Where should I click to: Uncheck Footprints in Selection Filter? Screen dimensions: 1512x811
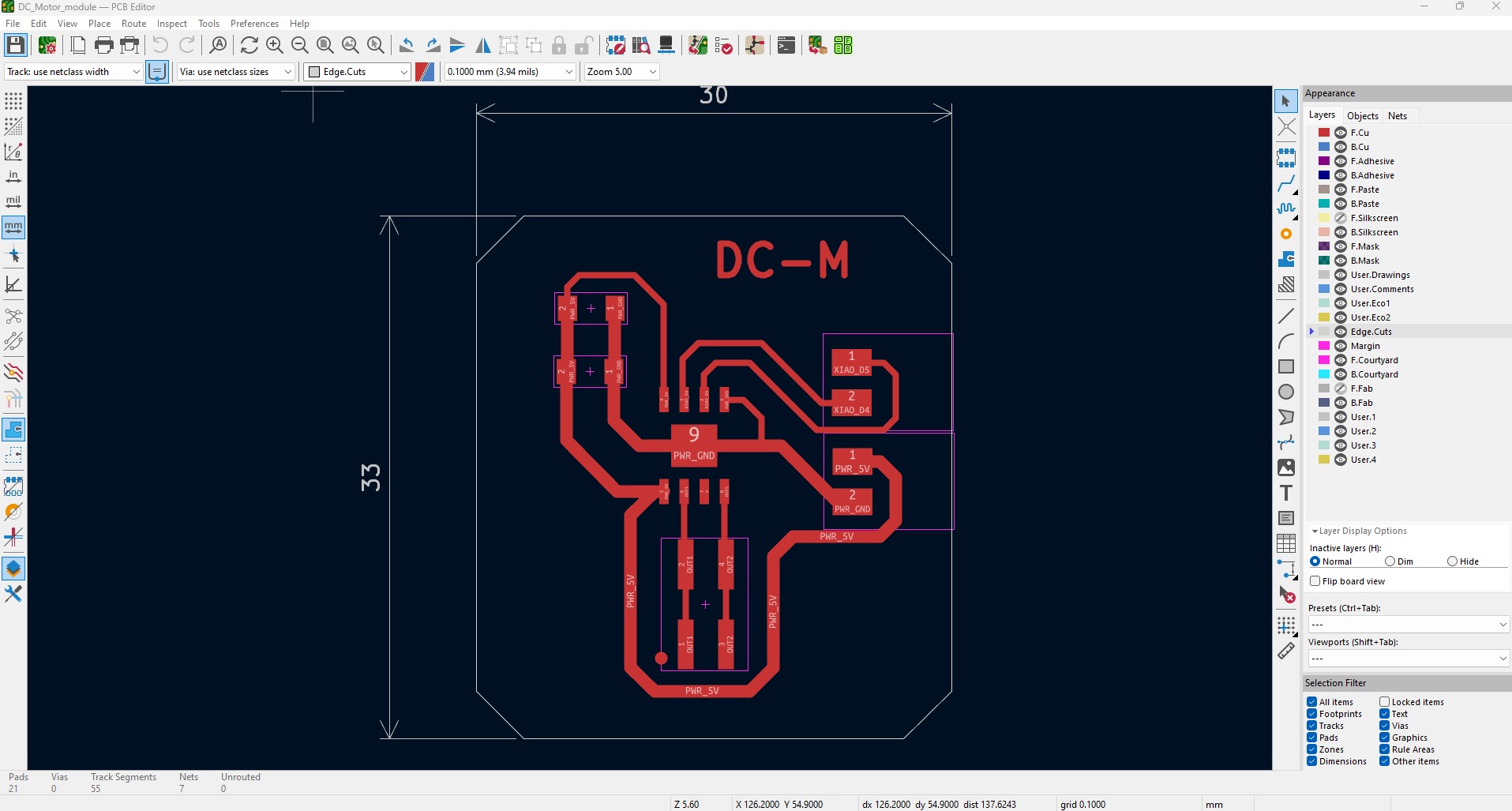point(1311,714)
